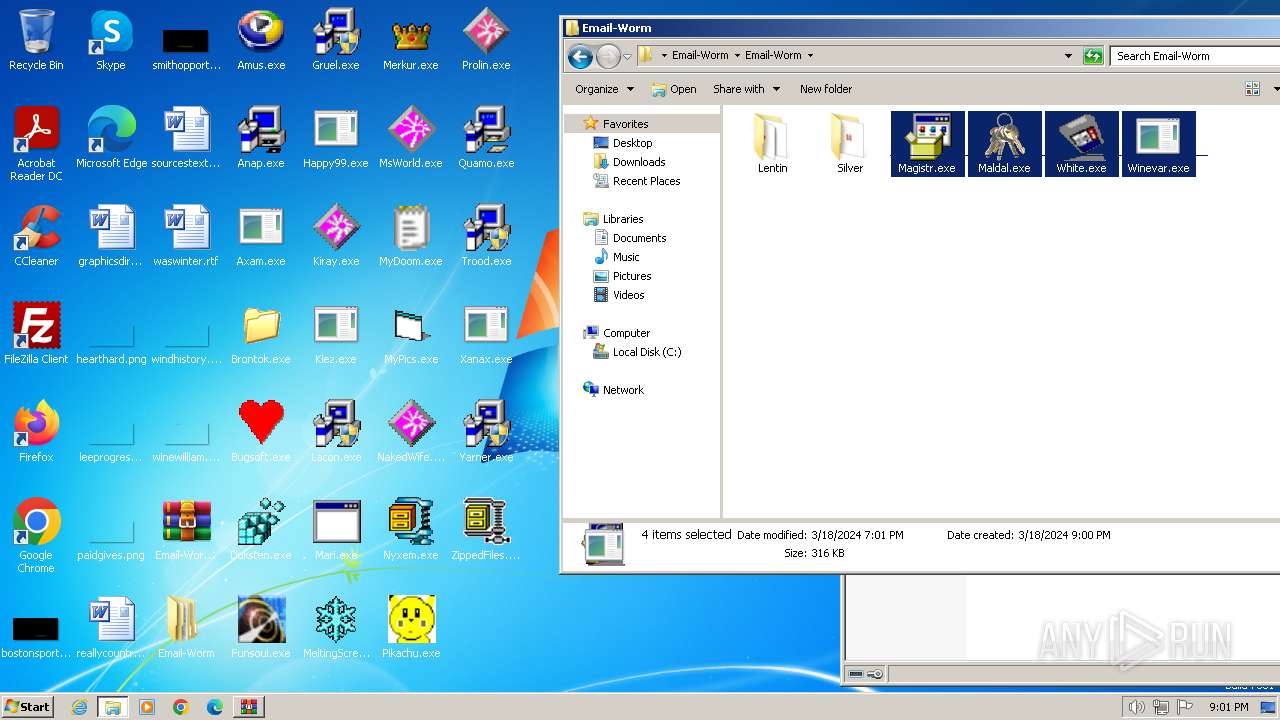This screenshot has width=1280, height=720.
Task: Select White.exe in the Explorer window
Action: [1081, 144]
